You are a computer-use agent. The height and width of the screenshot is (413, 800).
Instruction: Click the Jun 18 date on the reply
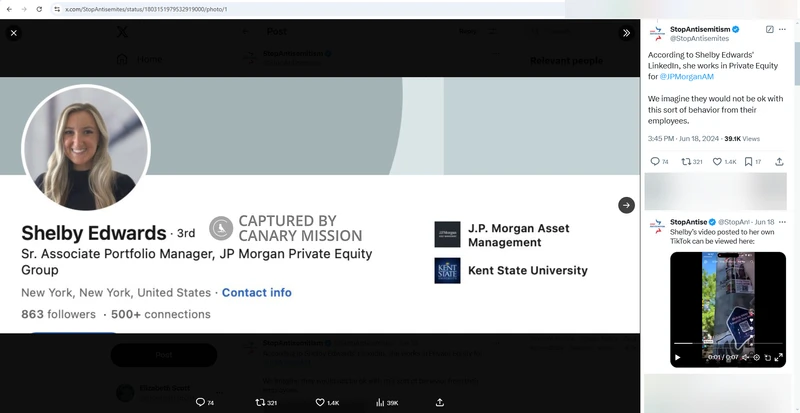(764, 222)
